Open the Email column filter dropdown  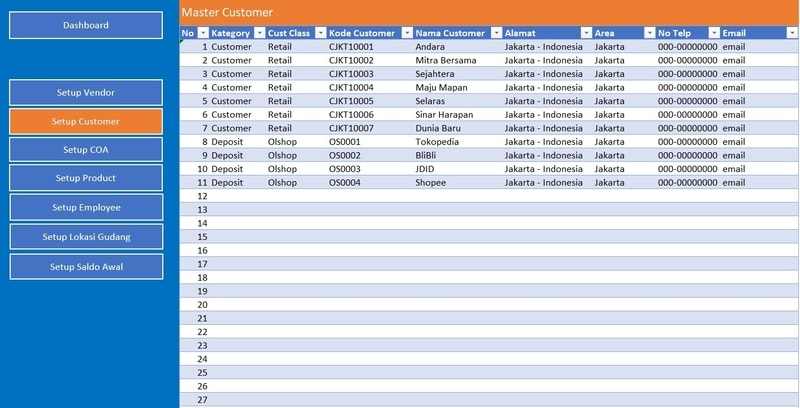click(x=791, y=33)
